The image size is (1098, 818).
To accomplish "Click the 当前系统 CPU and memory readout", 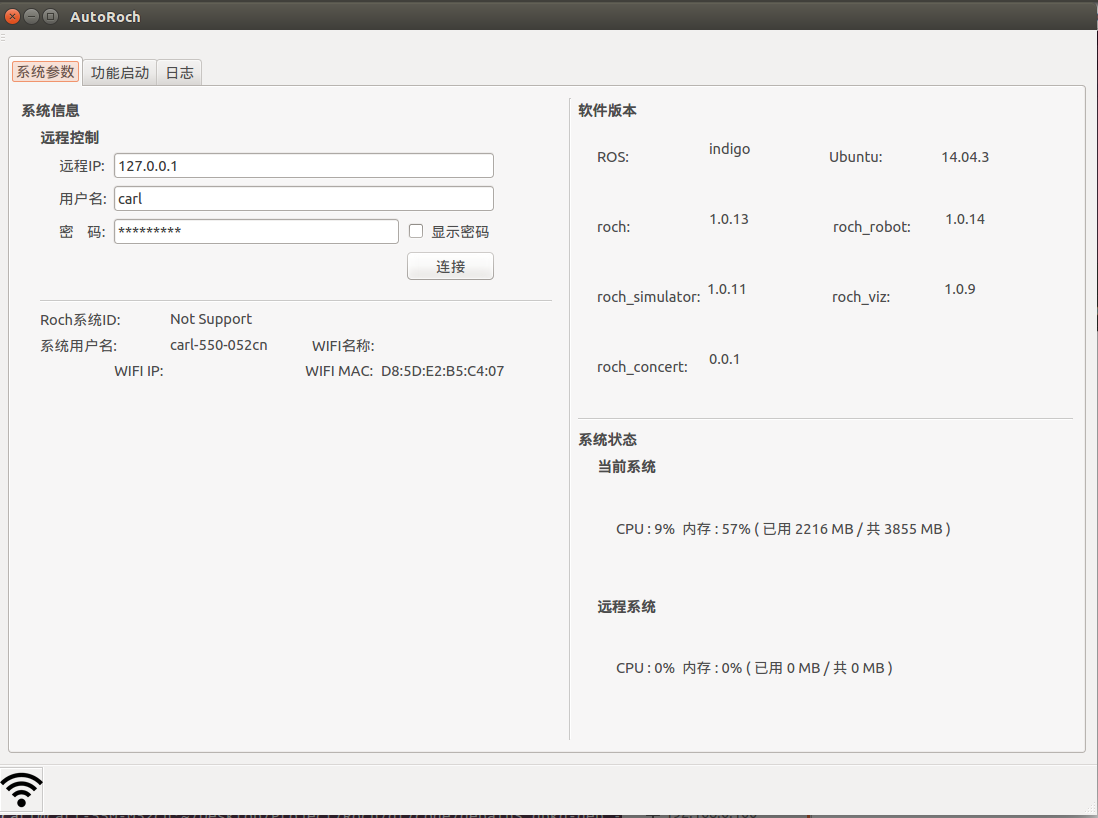I will (783, 529).
